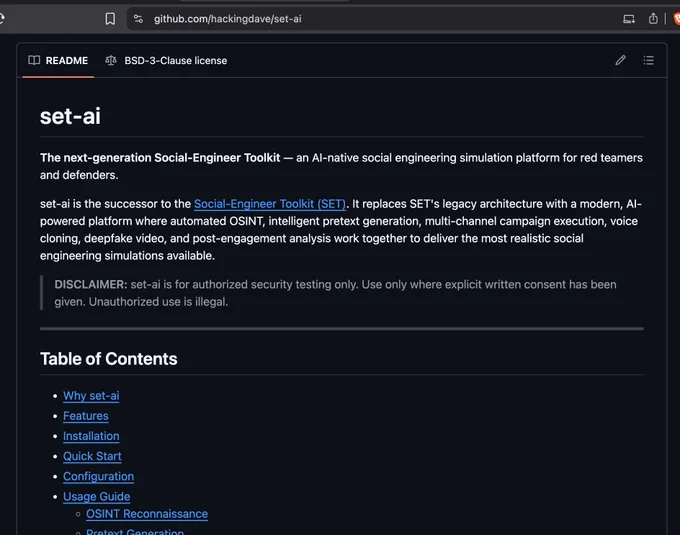This screenshot has height=535, width=680.
Task: Click the DISCLAIMER label in blockquote
Action: pyautogui.click(x=91, y=284)
